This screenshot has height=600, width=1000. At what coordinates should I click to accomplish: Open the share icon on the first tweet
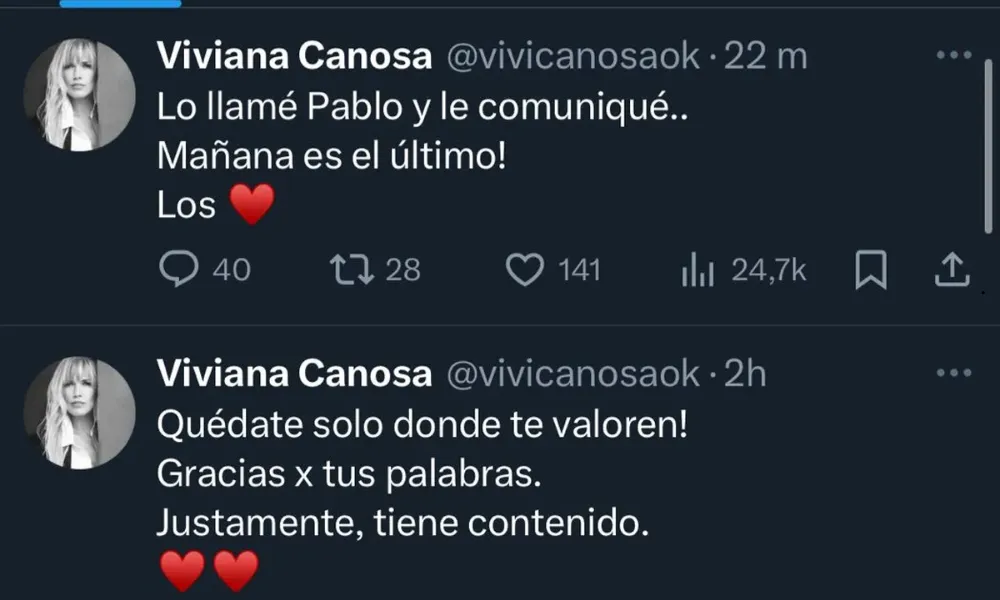pos(951,265)
